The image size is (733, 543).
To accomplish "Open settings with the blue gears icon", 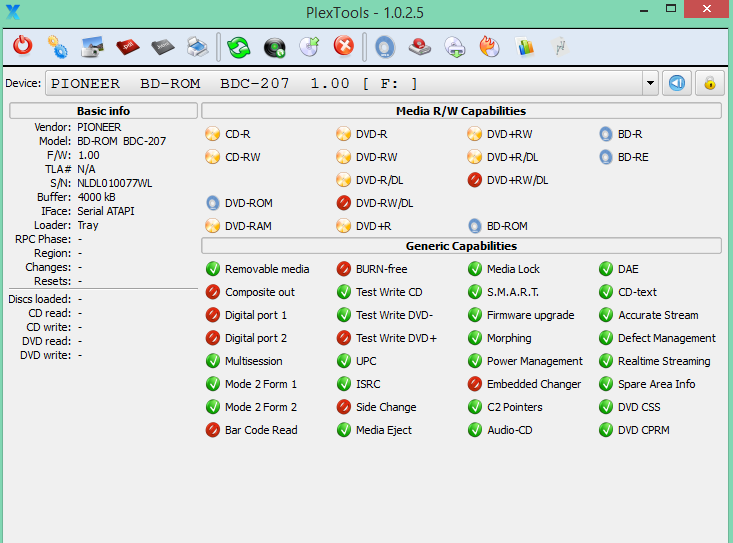I will (58, 47).
